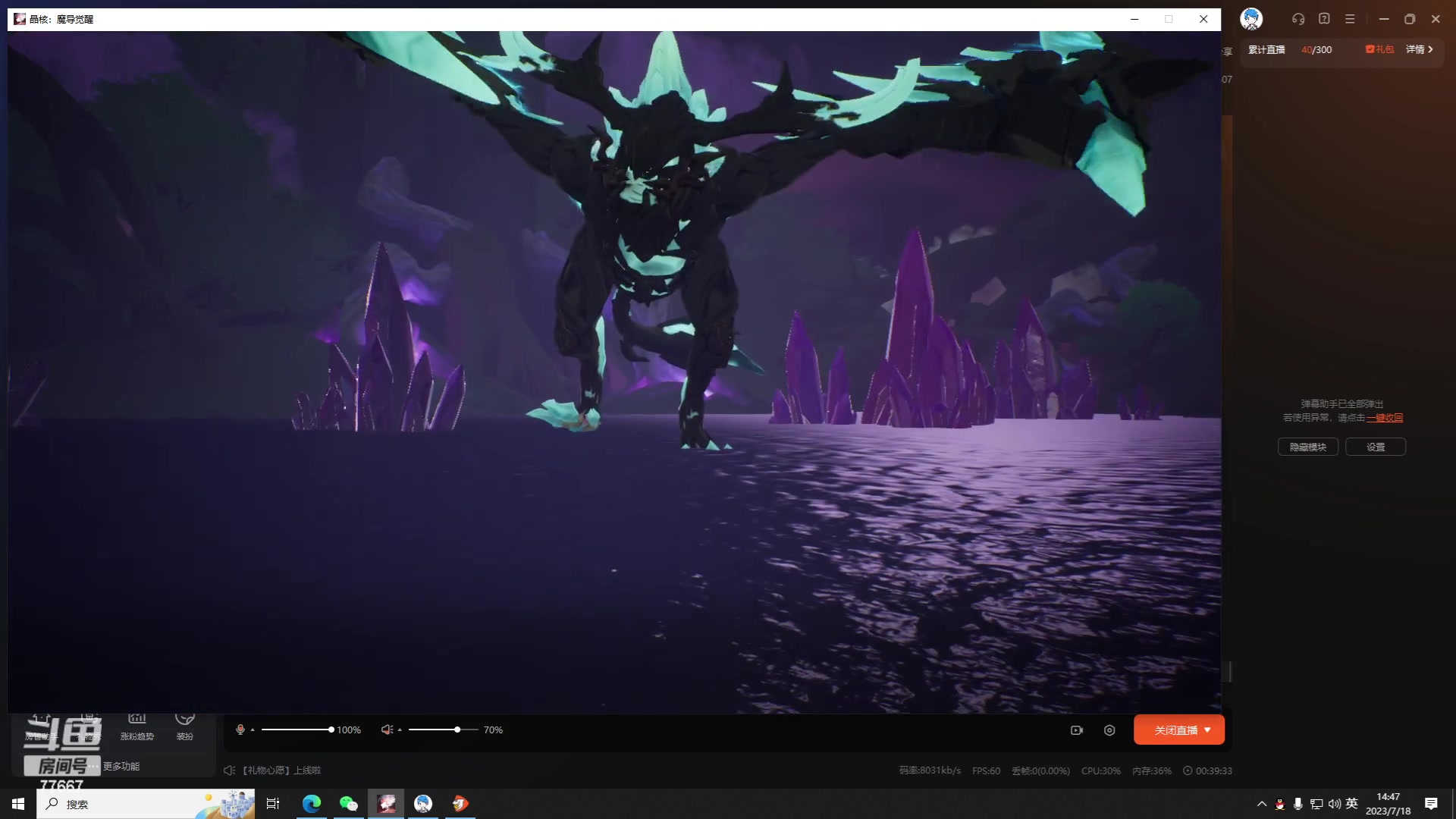
Task: Open Task View on the taskbar
Action: (x=273, y=804)
